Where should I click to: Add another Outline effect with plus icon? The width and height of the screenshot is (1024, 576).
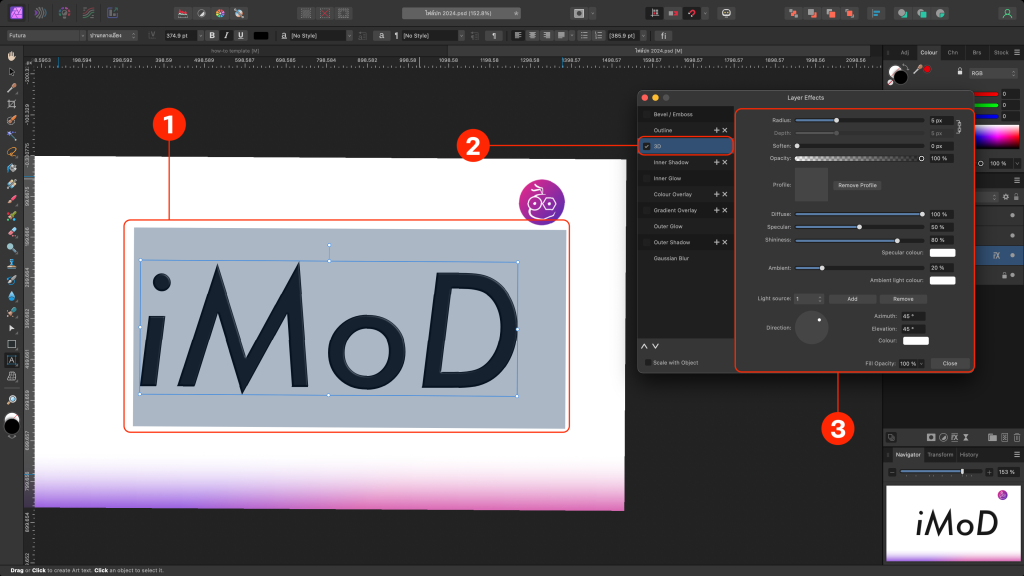(x=715, y=130)
